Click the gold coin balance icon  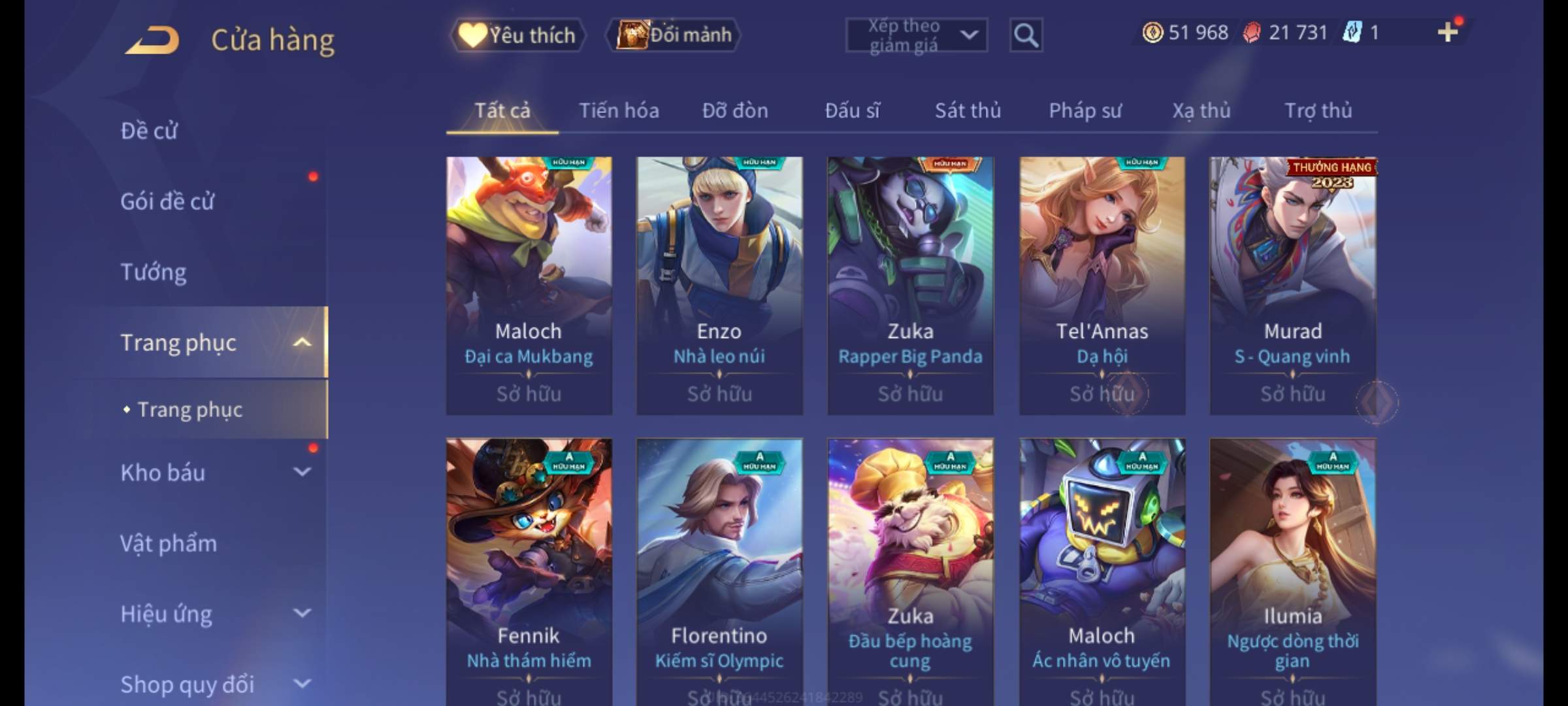pos(1152,32)
